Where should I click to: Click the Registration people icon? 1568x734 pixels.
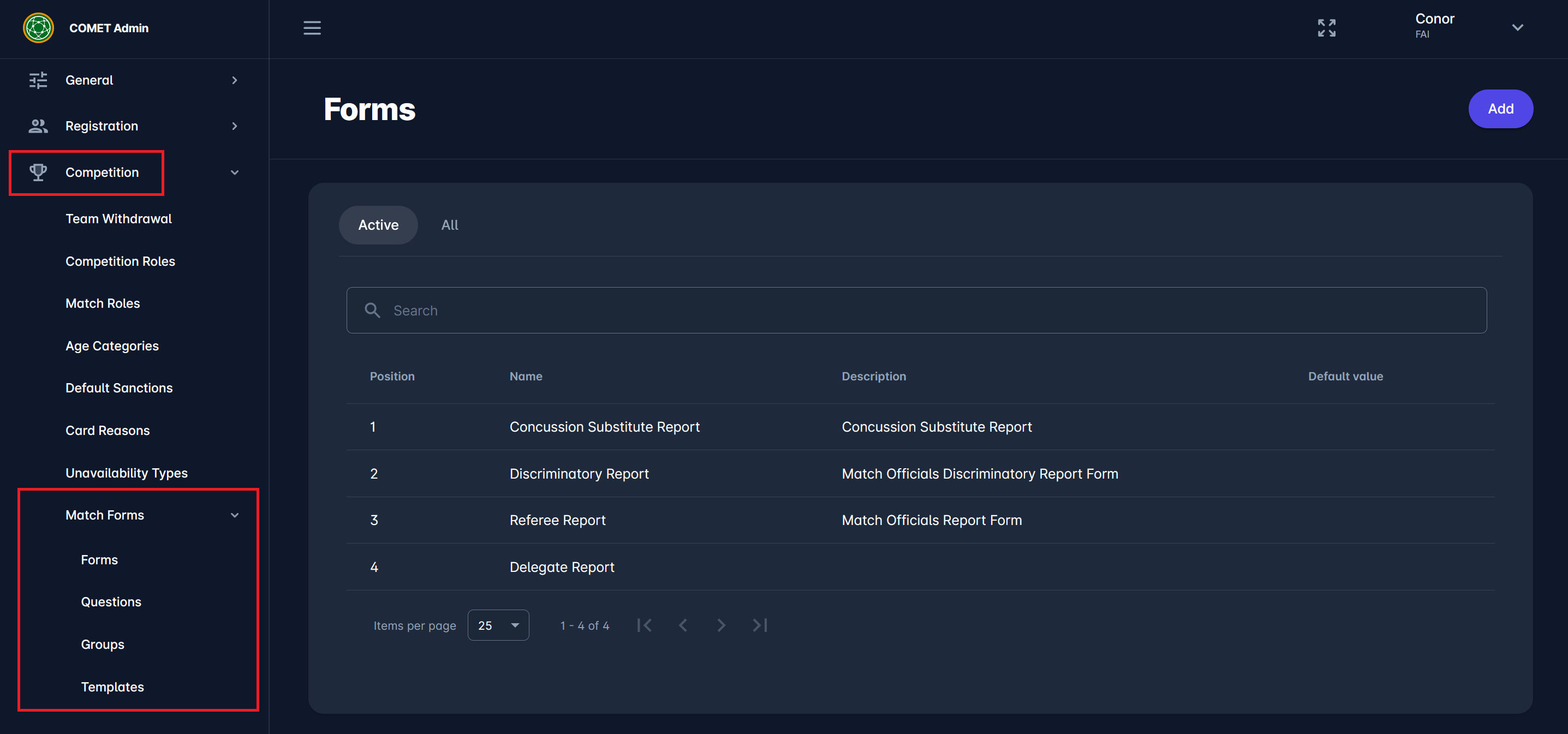tap(38, 126)
